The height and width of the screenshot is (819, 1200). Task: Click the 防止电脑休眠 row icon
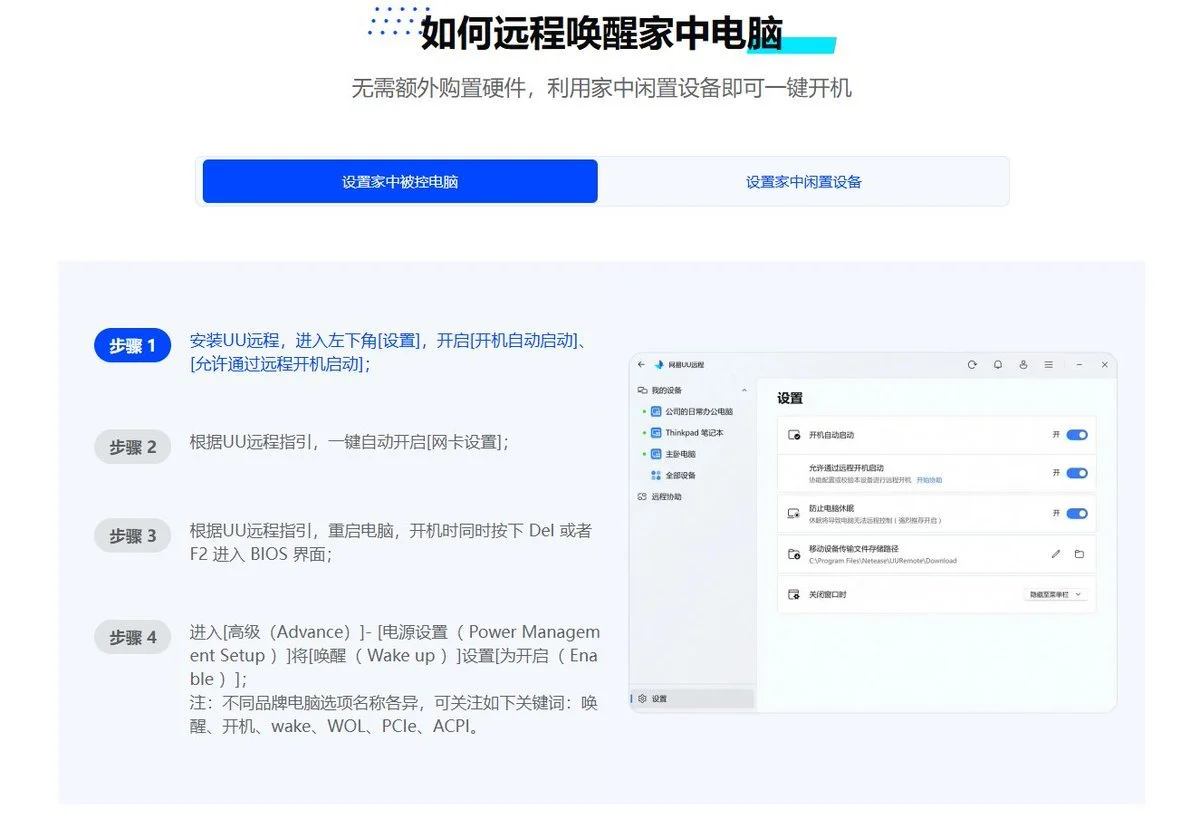coord(794,513)
